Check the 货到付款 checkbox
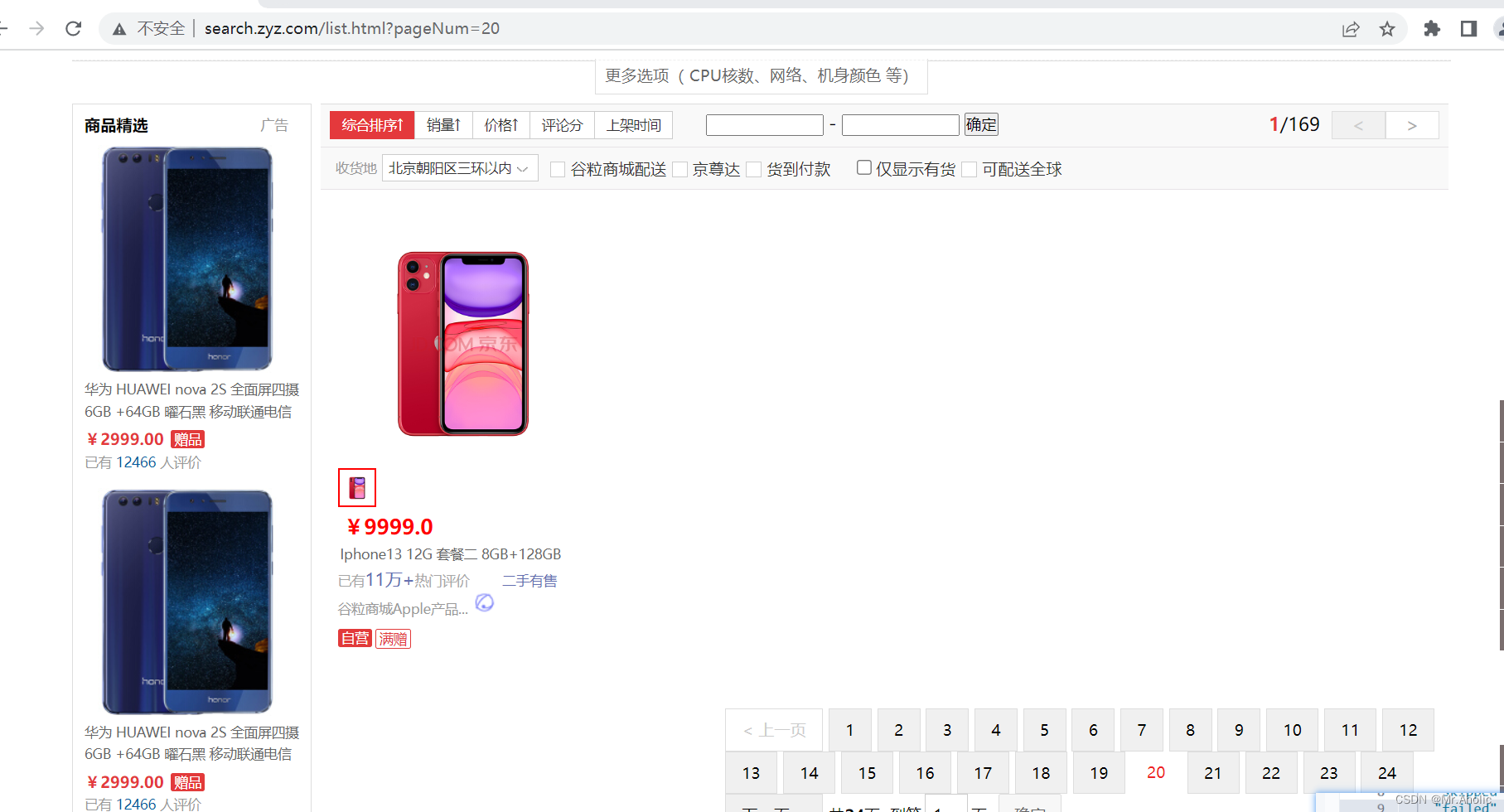 754,169
